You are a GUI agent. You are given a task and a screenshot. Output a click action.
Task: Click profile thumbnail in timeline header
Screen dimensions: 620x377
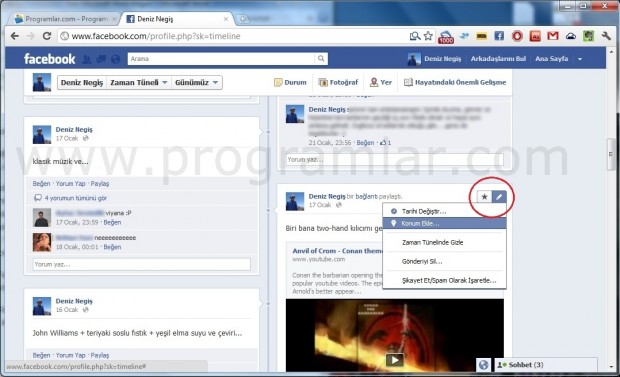click(42, 82)
